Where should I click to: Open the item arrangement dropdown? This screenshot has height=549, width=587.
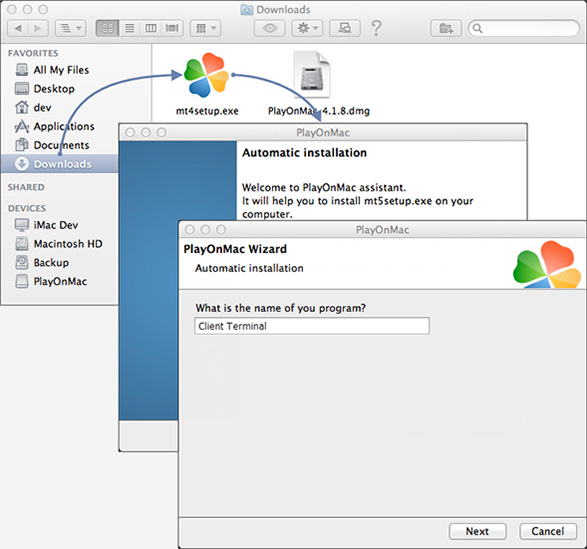205,28
